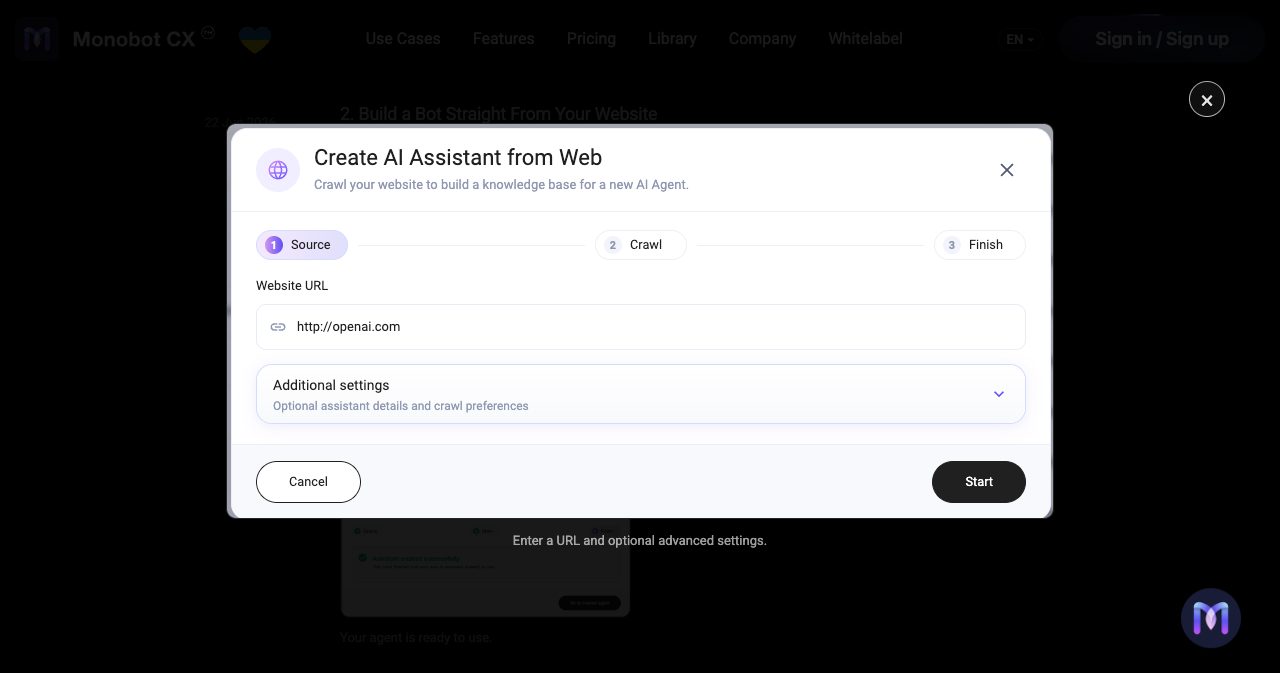Click the Ukraine heart icon
Image resolution: width=1280 pixels, height=673 pixels.
[x=255, y=40]
